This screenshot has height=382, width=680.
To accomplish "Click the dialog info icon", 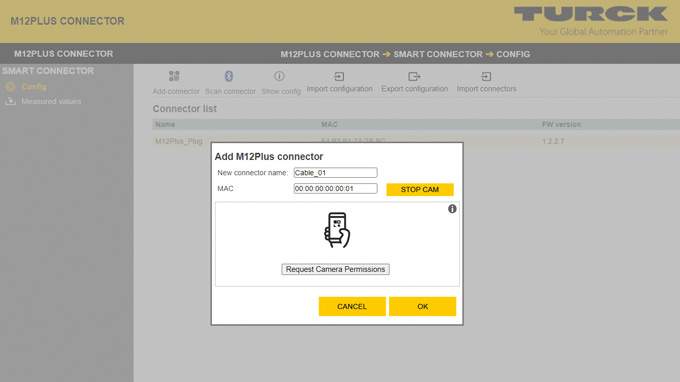I will (x=452, y=209).
